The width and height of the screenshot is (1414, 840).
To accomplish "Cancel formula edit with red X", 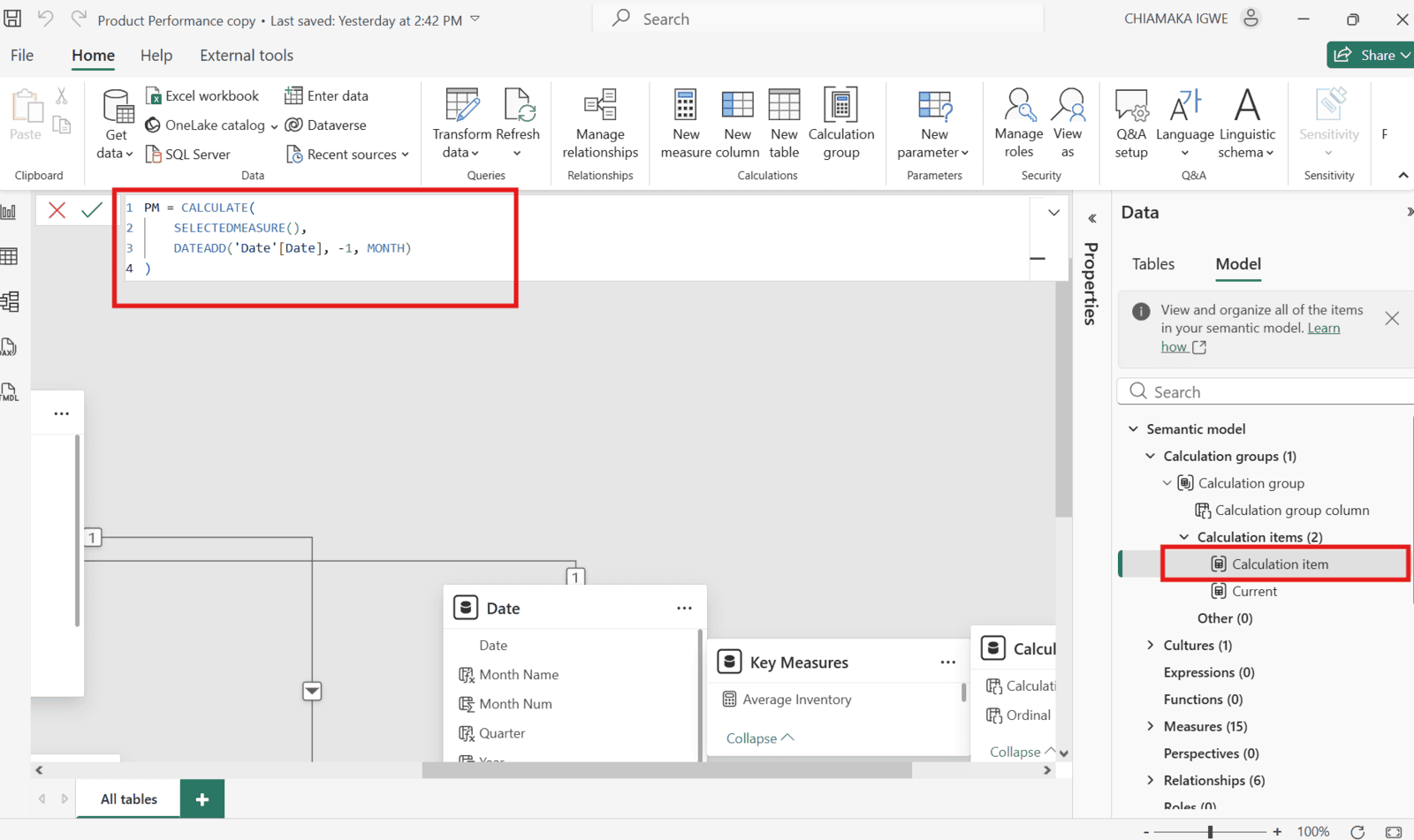I will click(57, 210).
